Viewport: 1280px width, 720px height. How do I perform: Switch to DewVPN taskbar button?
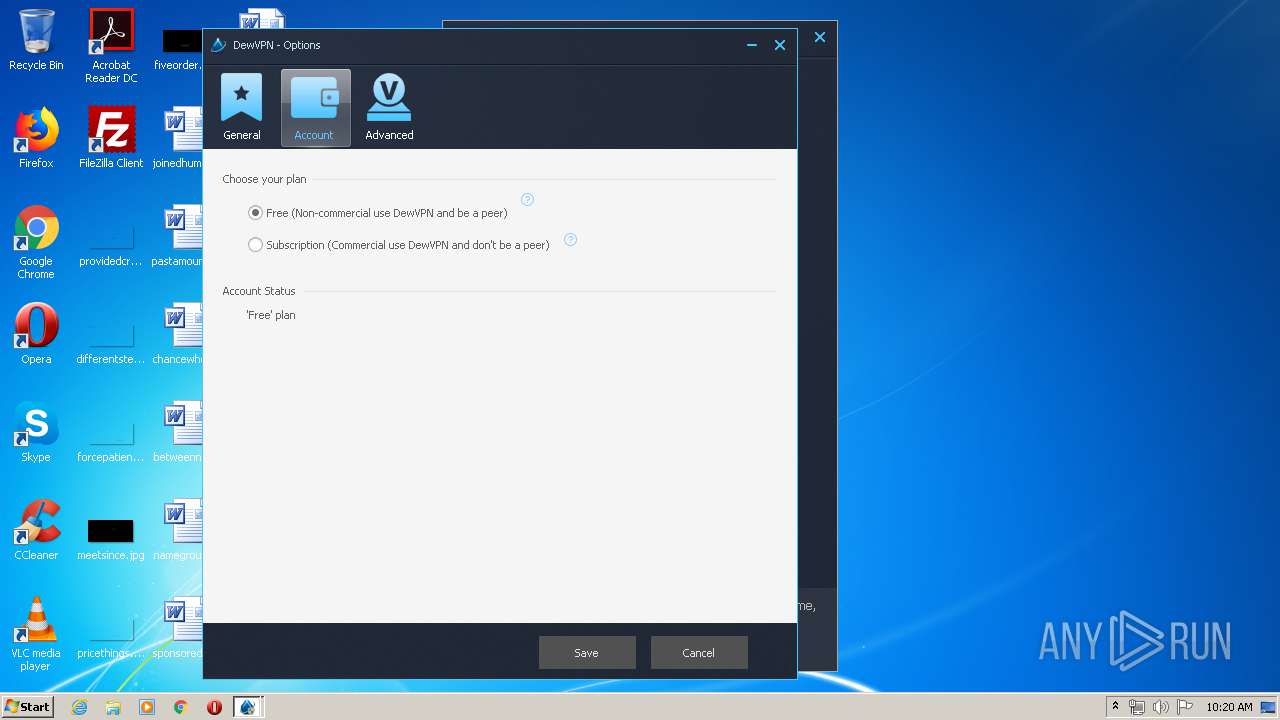pos(248,707)
